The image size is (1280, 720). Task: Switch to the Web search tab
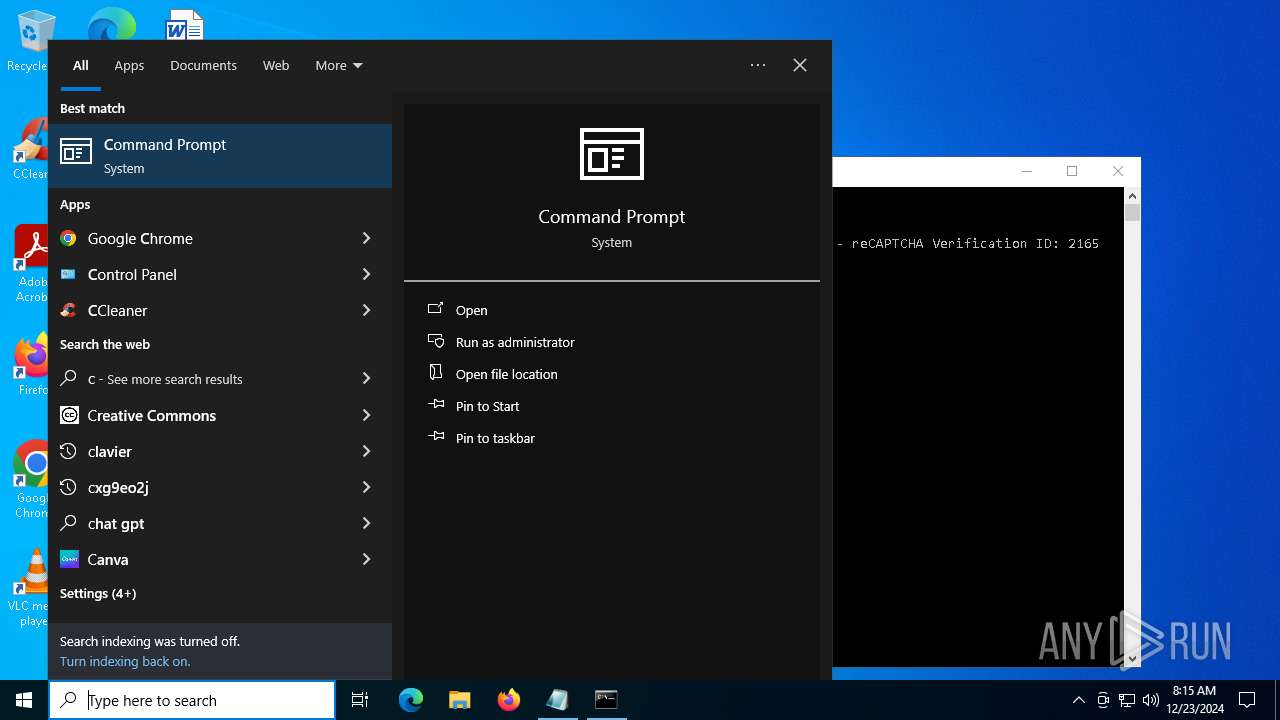276,65
